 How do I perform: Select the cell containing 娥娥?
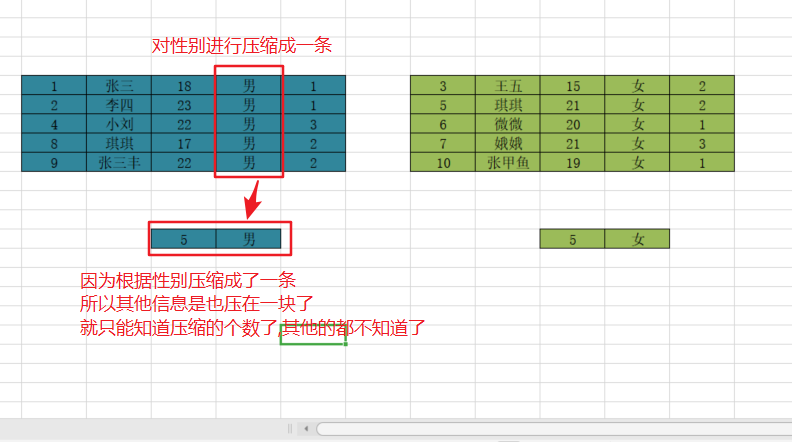click(508, 143)
